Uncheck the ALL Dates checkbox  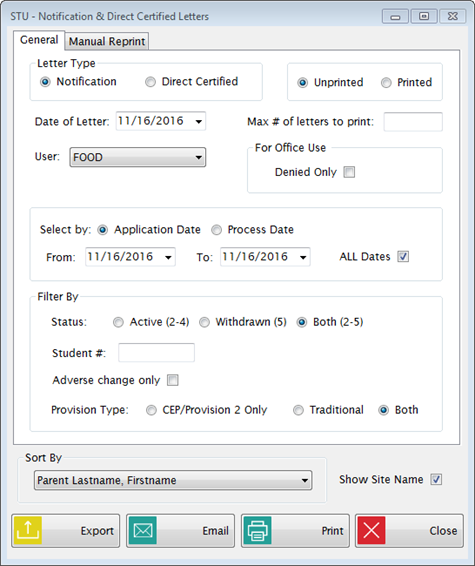(x=403, y=257)
